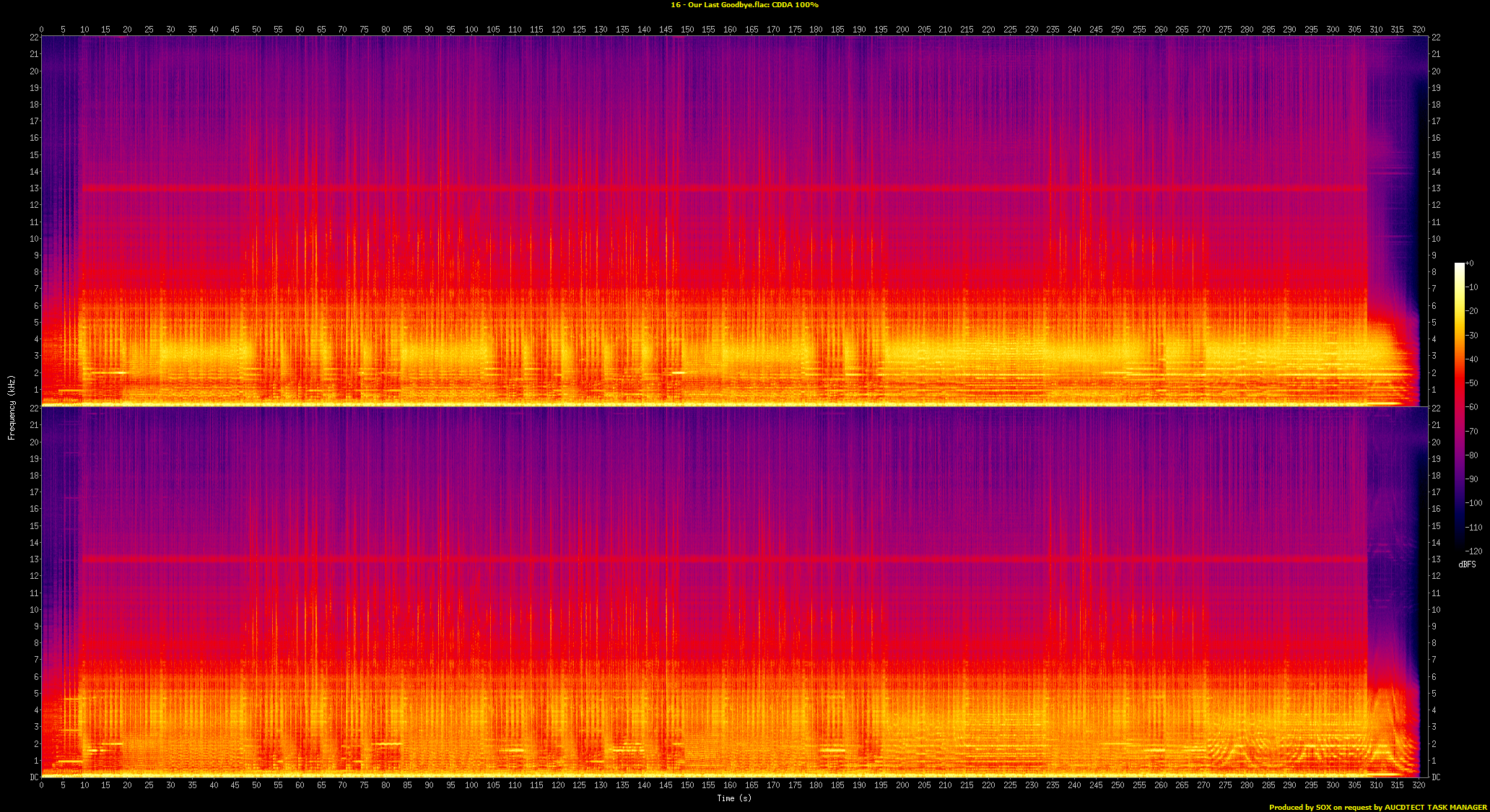Click the 'Frequency (kHz)' axis label
The image size is (1490, 812).
pos(12,407)
